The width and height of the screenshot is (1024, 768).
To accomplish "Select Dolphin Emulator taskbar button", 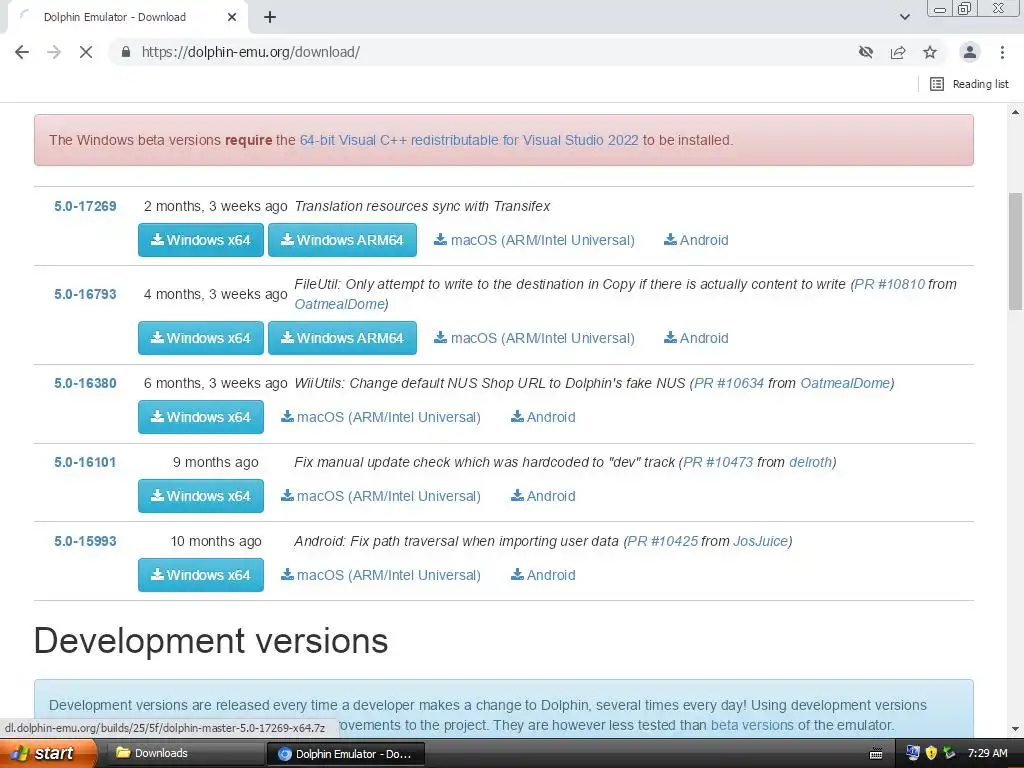I will (x=346, y=754).
